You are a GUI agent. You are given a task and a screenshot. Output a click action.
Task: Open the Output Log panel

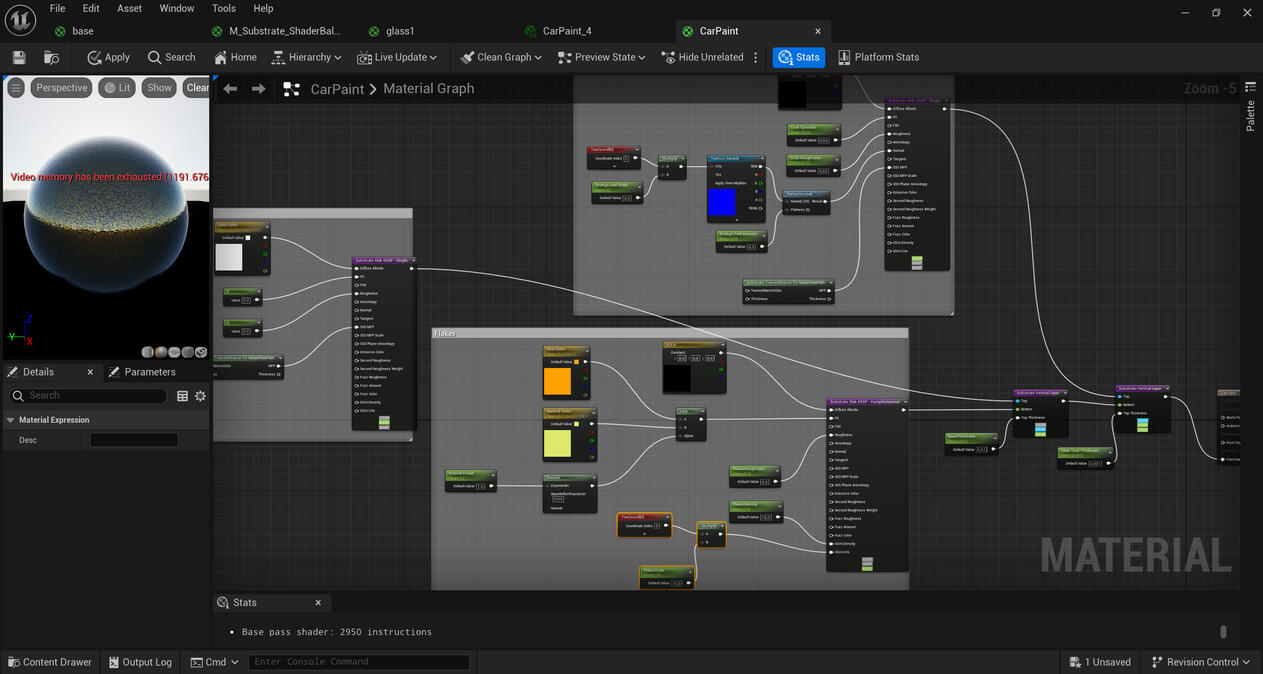[139, 661]
